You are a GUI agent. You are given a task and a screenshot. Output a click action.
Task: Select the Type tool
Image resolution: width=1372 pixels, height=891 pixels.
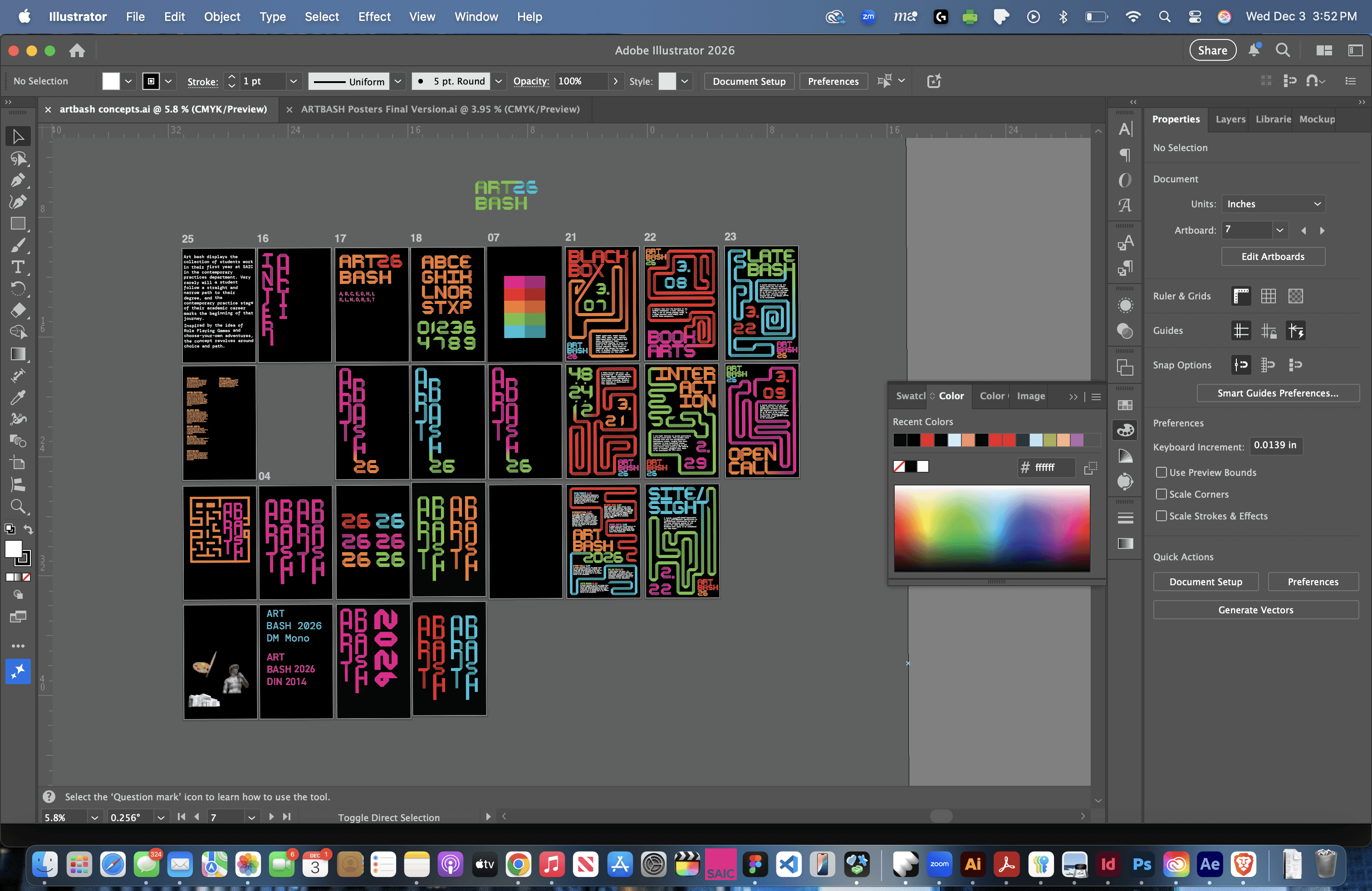pos(18,267)
